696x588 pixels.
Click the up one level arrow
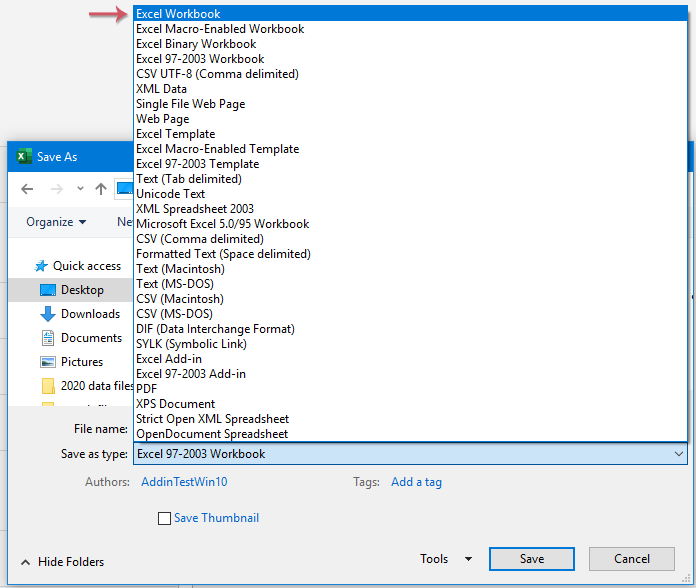(x=100, y=189)
